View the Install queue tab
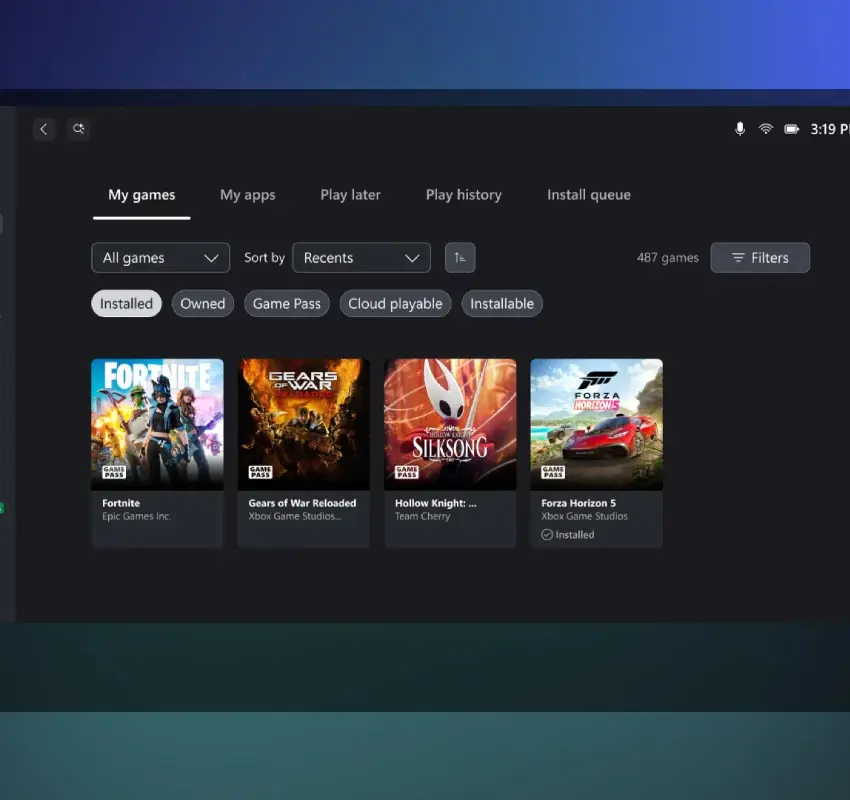The width and height of the screenshot is (850, 800). point(589,195)
